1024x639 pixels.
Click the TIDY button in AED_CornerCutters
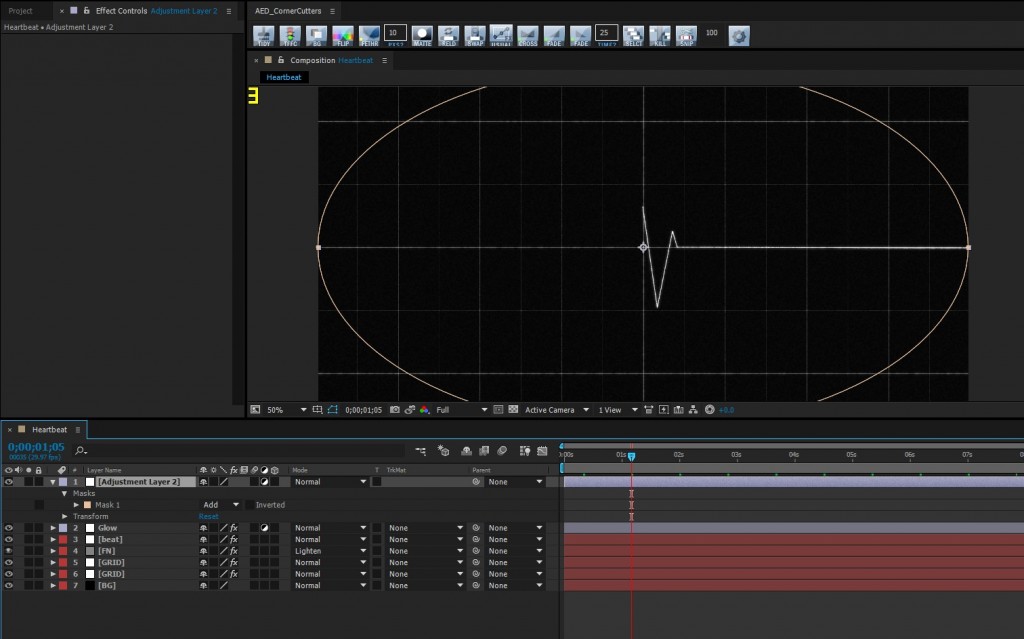[x=265, y=36]
